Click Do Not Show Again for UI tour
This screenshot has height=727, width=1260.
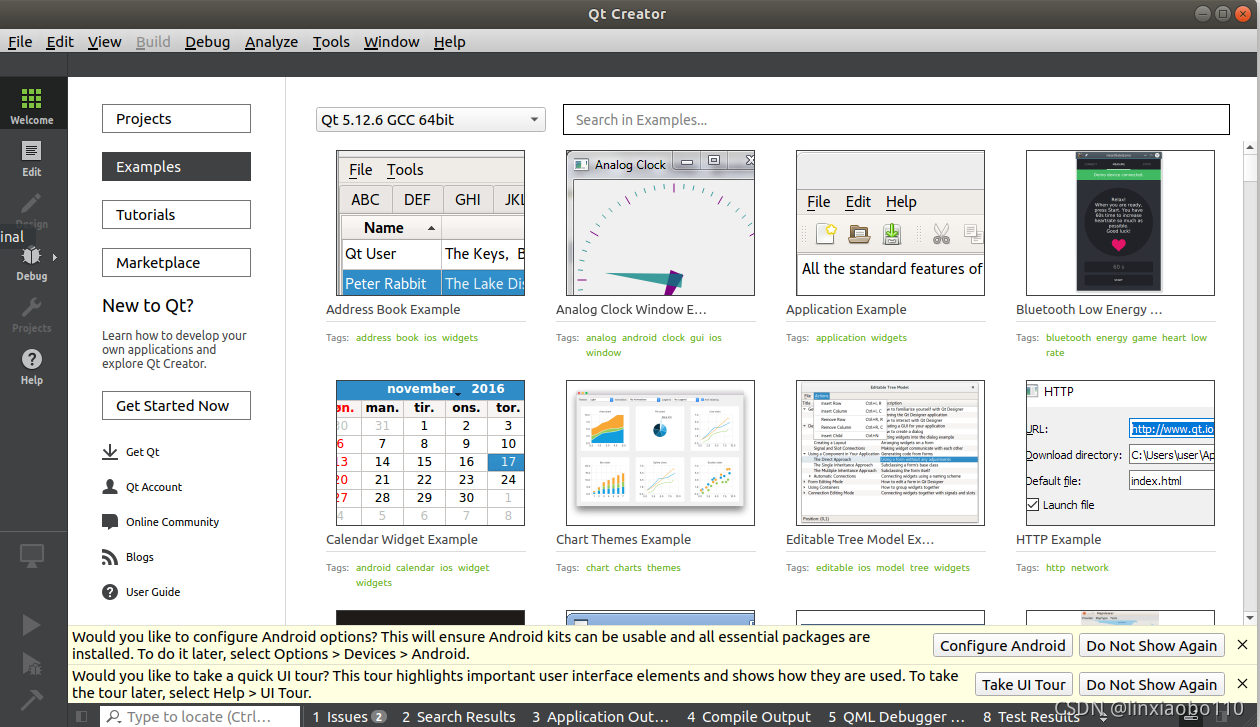pos(1152,685)
